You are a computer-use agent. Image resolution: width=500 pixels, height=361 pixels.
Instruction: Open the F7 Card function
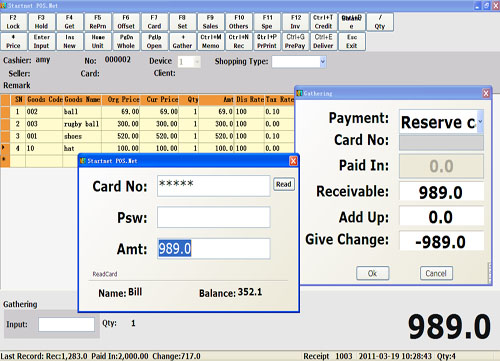pos(154,22)
